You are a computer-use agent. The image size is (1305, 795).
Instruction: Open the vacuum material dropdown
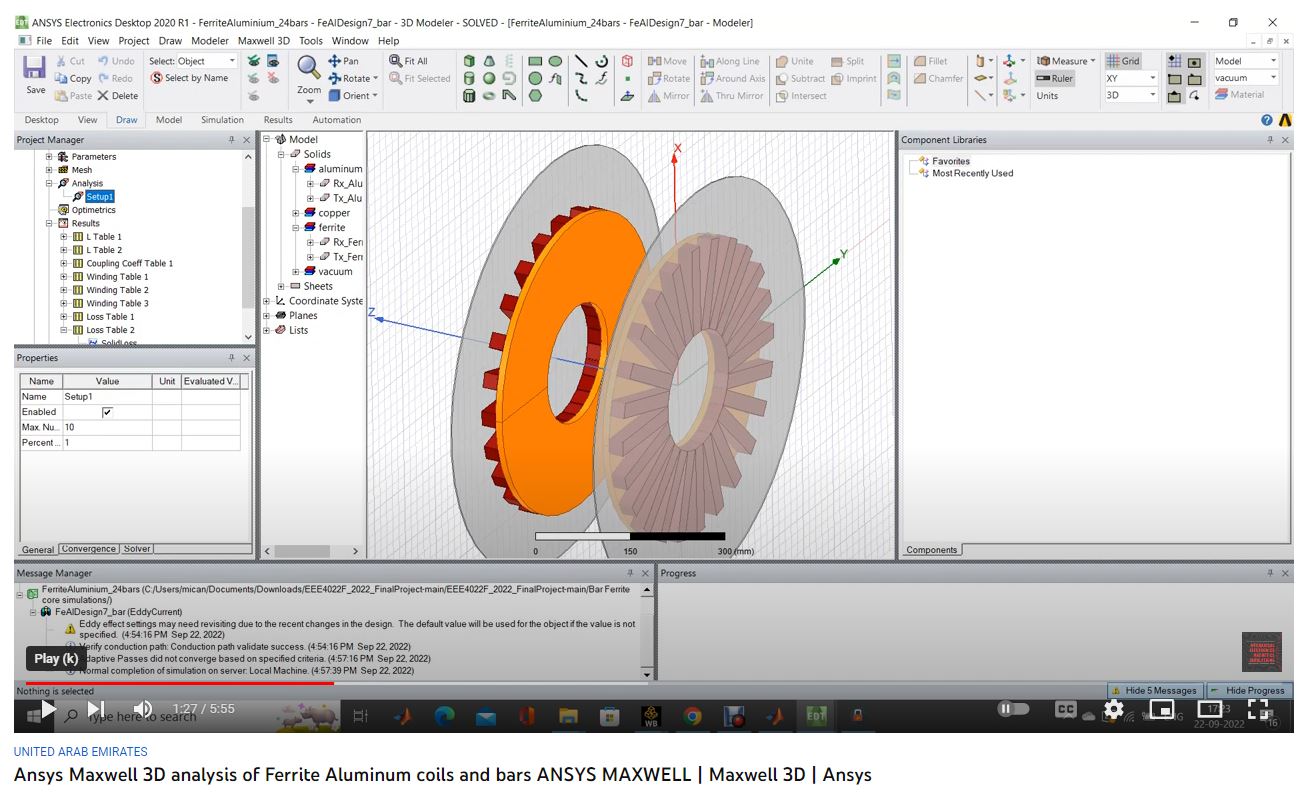1273,78
